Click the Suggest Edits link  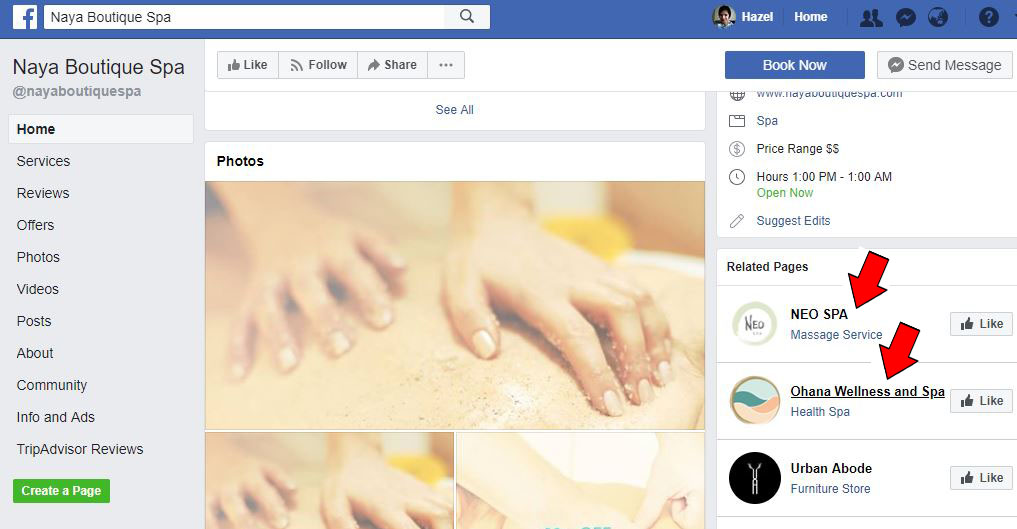[x=793, y=221]
